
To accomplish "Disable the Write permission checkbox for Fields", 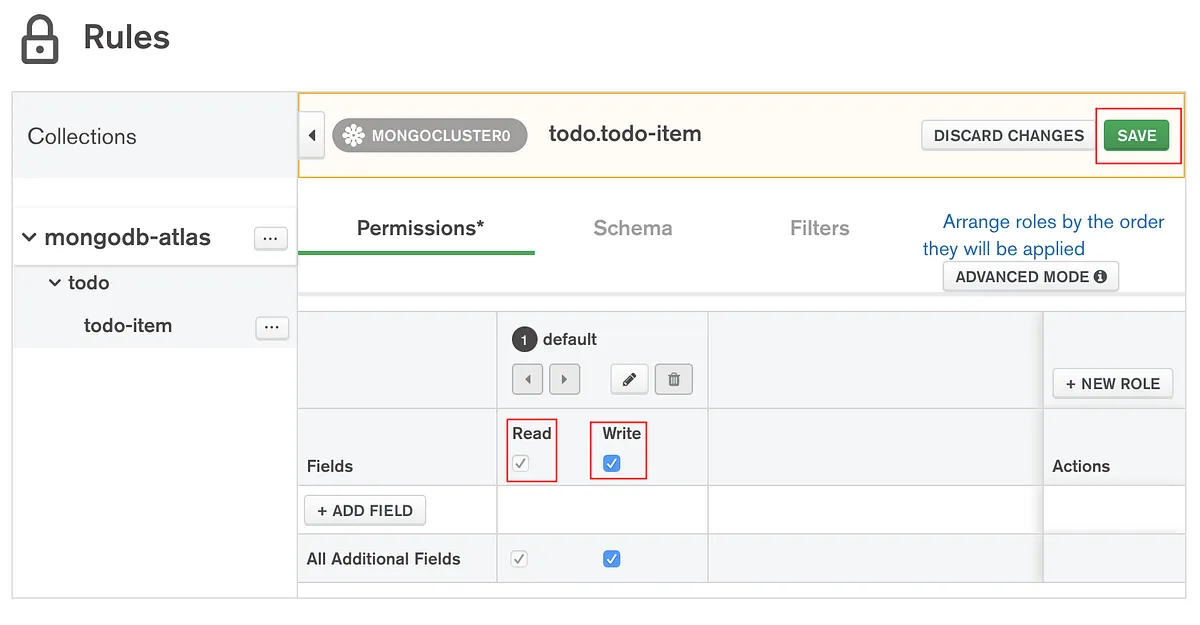I will point(612,463).
